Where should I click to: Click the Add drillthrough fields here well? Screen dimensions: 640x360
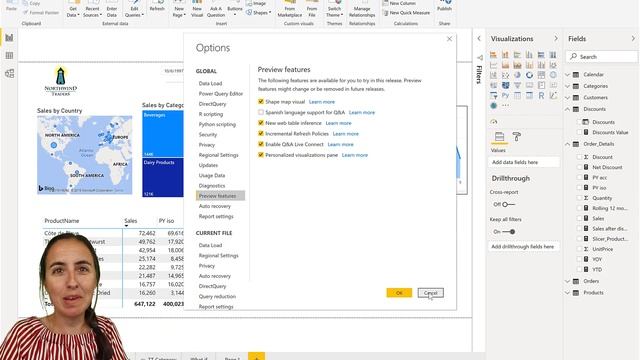pos(523,247)
